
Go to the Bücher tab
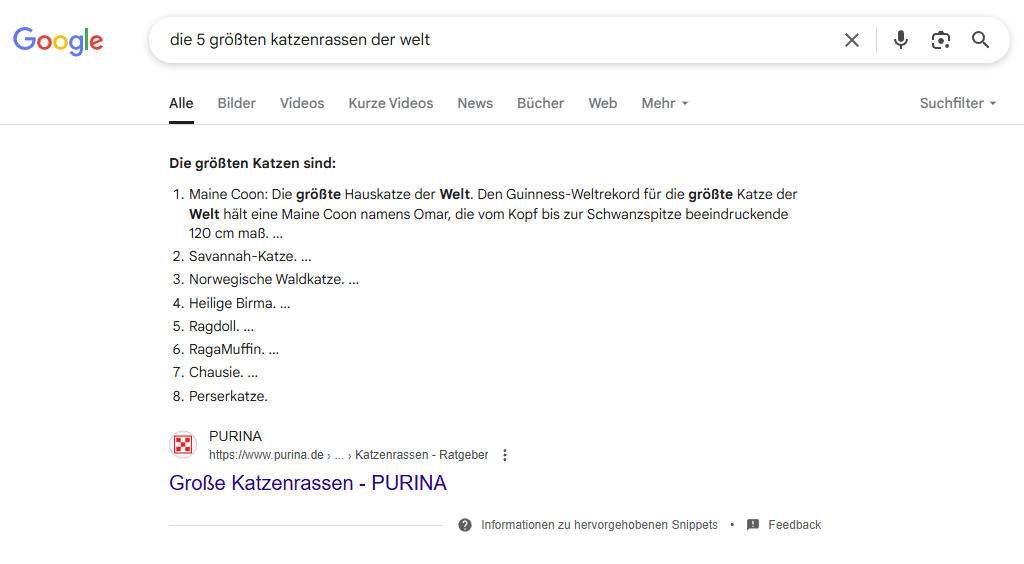click(540, 103)
